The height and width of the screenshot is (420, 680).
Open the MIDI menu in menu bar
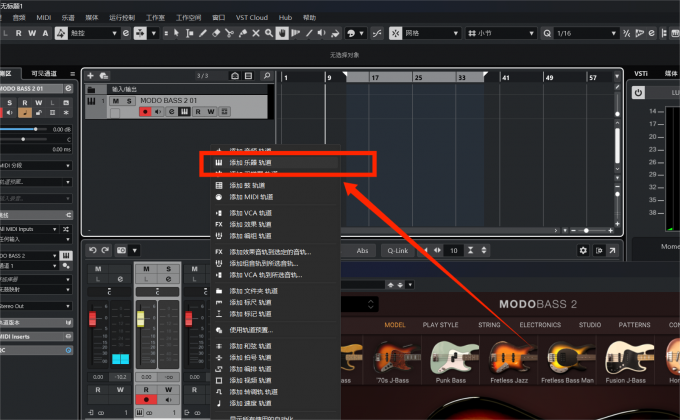(x=44, y=17)
